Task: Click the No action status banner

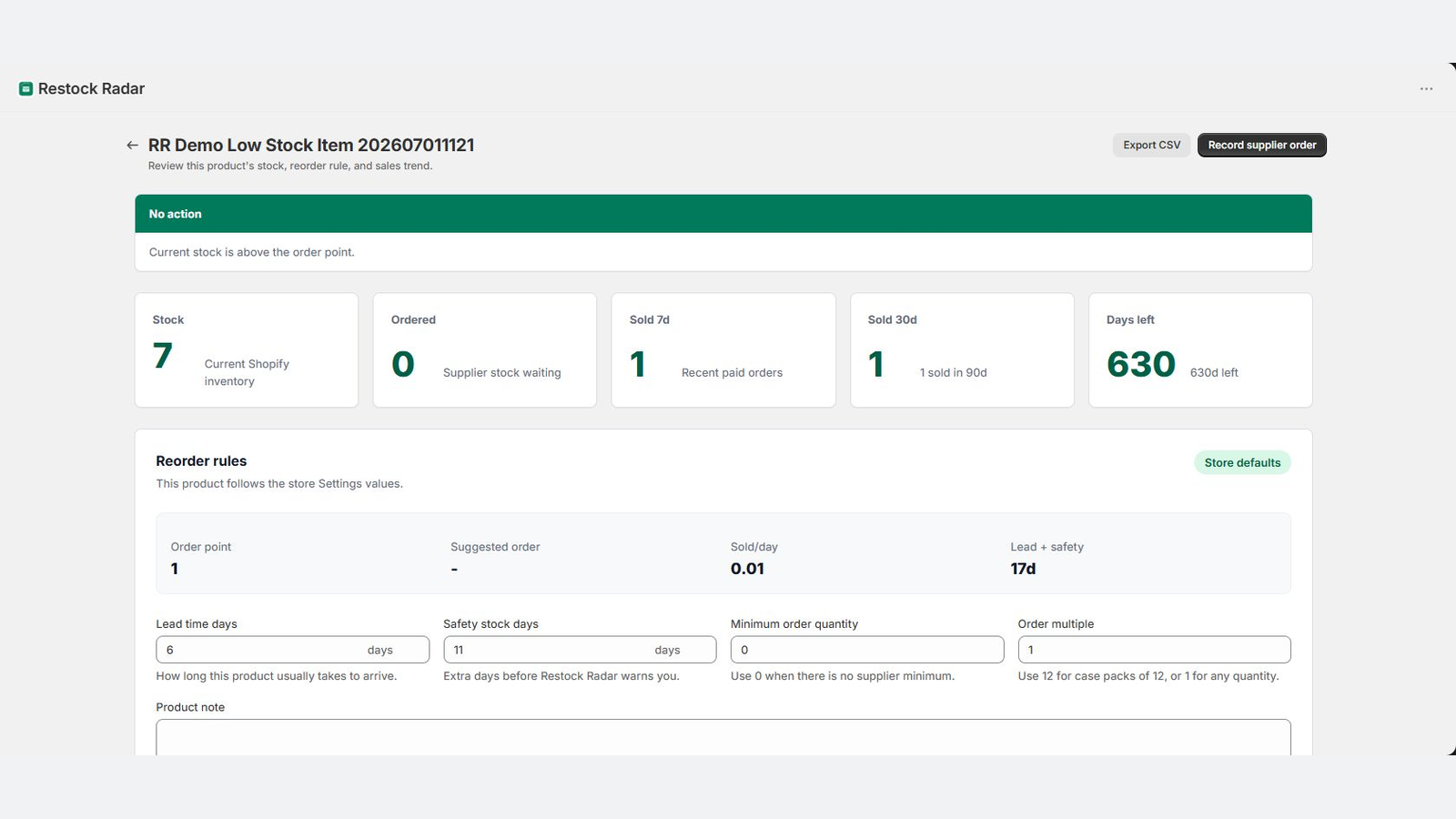Action: click(x=723, y=214)
